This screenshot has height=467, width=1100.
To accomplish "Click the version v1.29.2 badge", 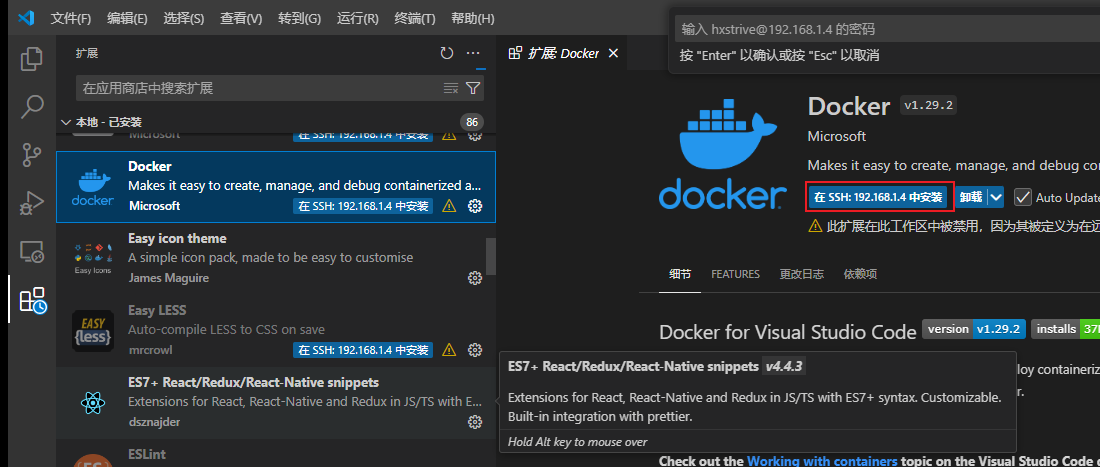I will (x=975, y=329).
